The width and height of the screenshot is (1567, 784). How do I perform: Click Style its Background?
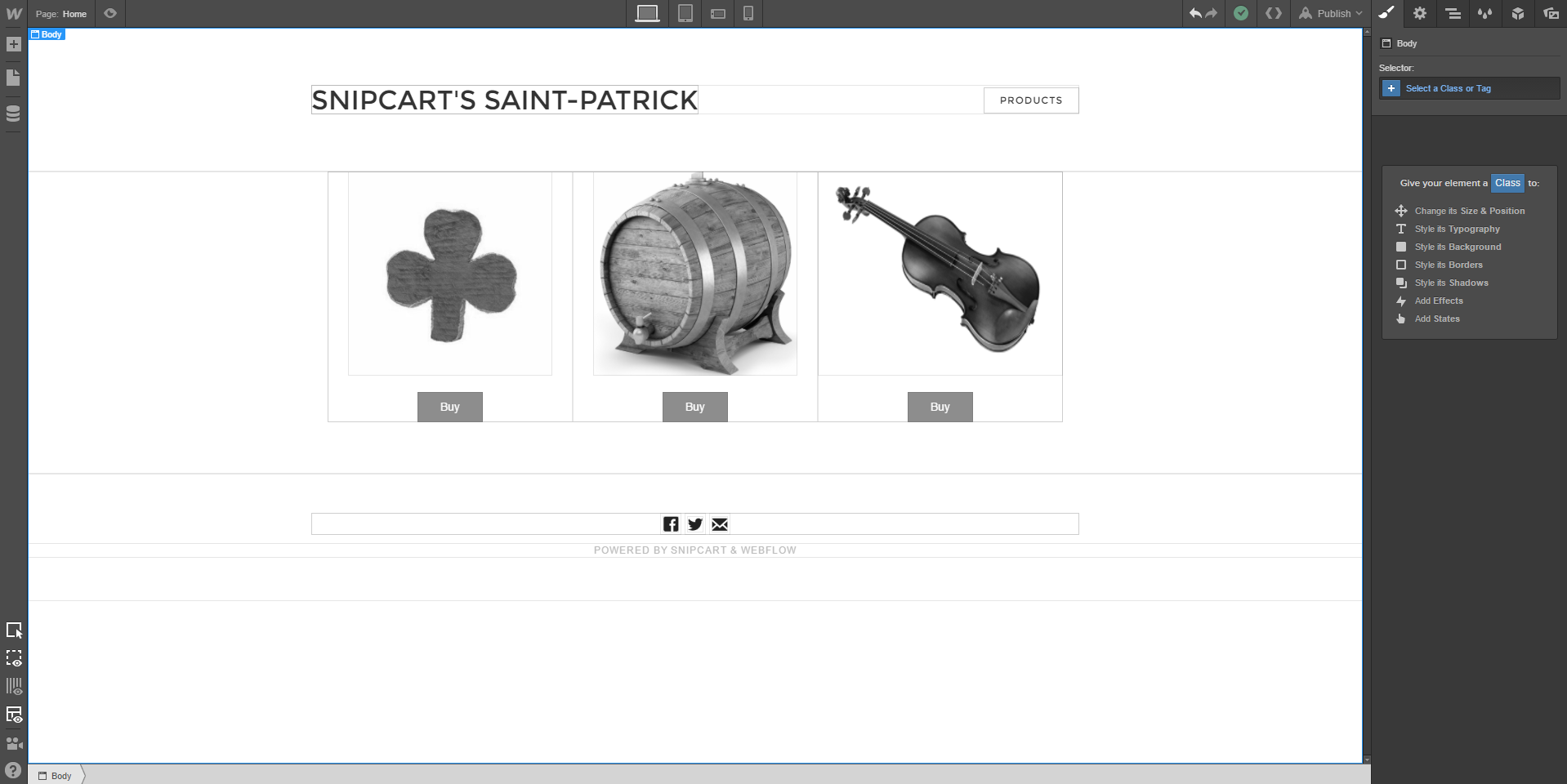1458,247
